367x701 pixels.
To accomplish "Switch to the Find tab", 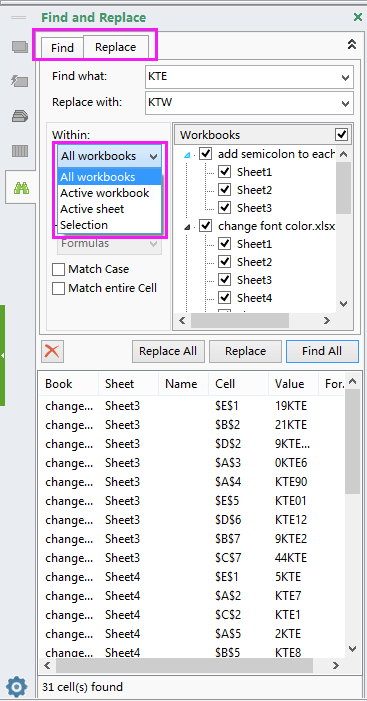I will [62, 47].
